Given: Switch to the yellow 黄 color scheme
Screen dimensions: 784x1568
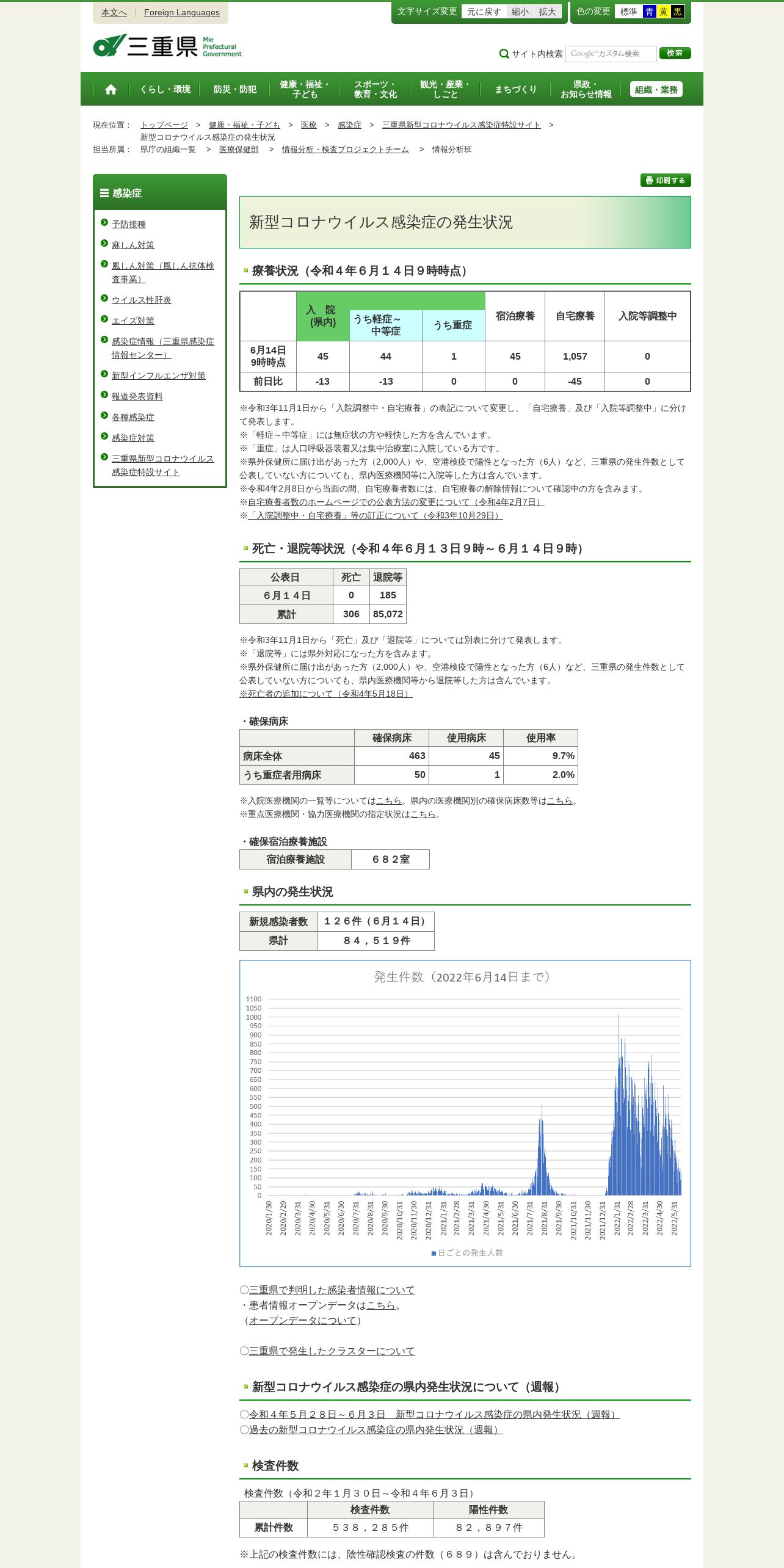Looking at the screenshot, I should click(663, 12).
